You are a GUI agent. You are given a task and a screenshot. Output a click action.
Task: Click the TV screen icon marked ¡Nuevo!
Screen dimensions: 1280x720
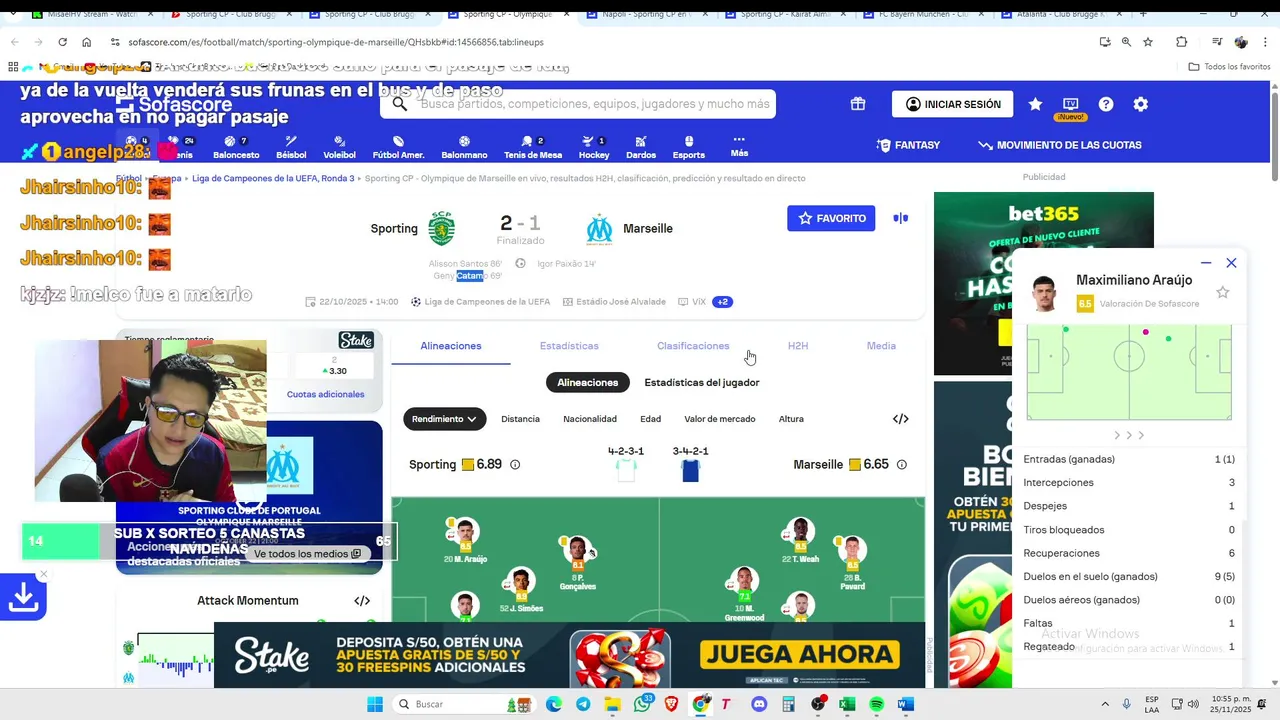pos(1071,104)
